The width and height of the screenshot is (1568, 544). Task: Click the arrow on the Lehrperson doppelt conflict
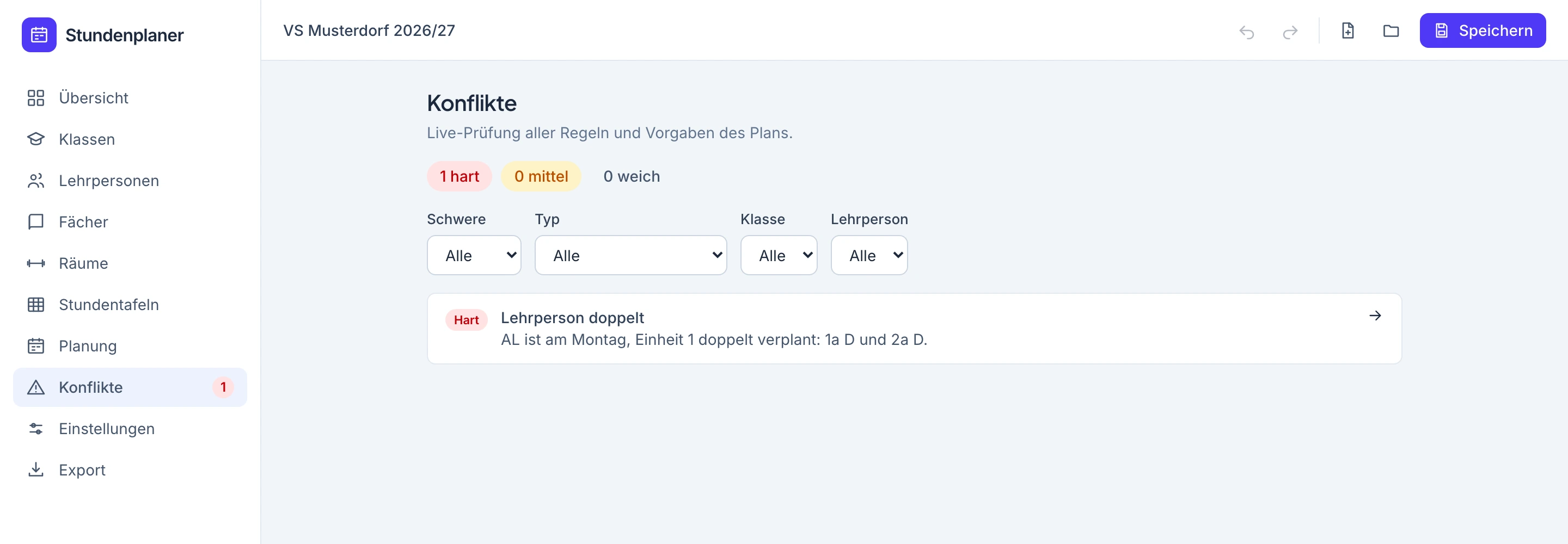coord(1374,316)
